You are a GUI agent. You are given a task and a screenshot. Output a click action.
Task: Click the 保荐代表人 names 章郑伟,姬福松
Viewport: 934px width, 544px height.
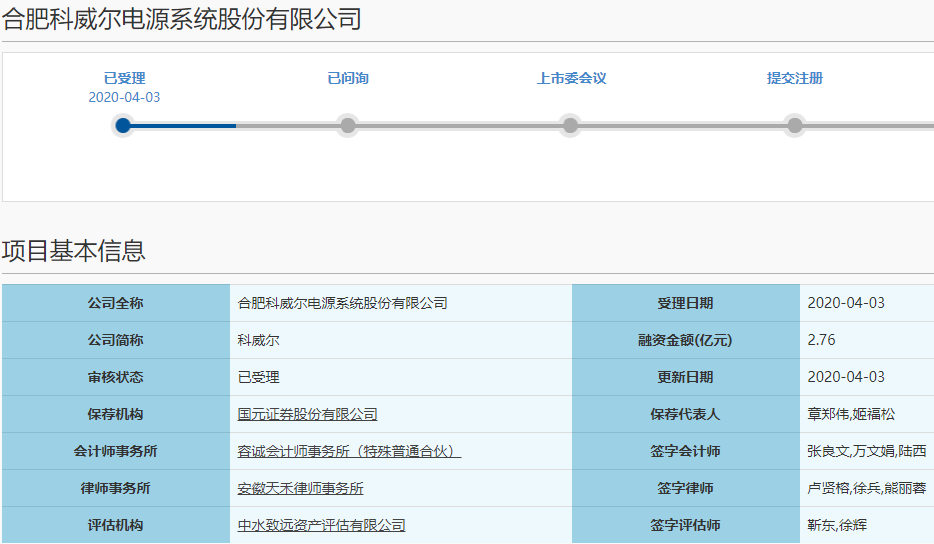coord(851,414)
